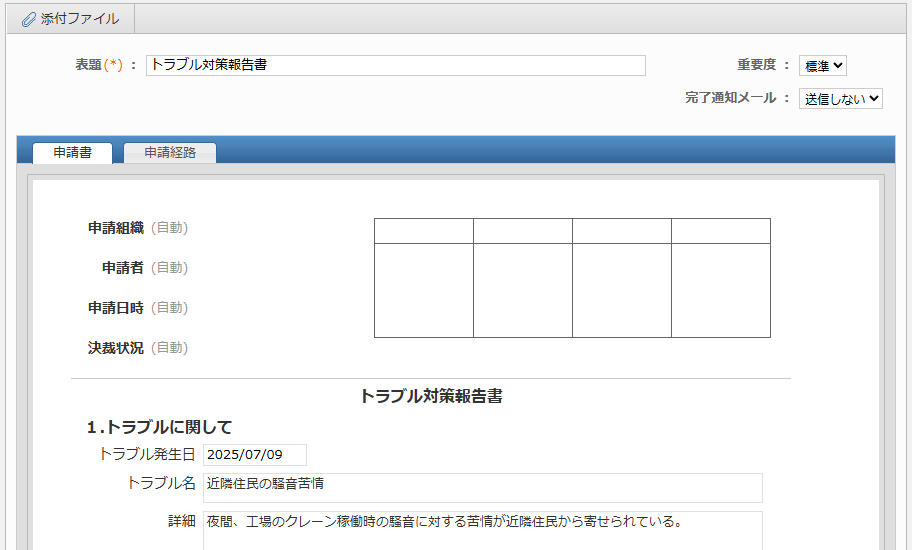The image size is (912, 550).
Task: Click the トラブル発生日 date field
Action: 254,455
